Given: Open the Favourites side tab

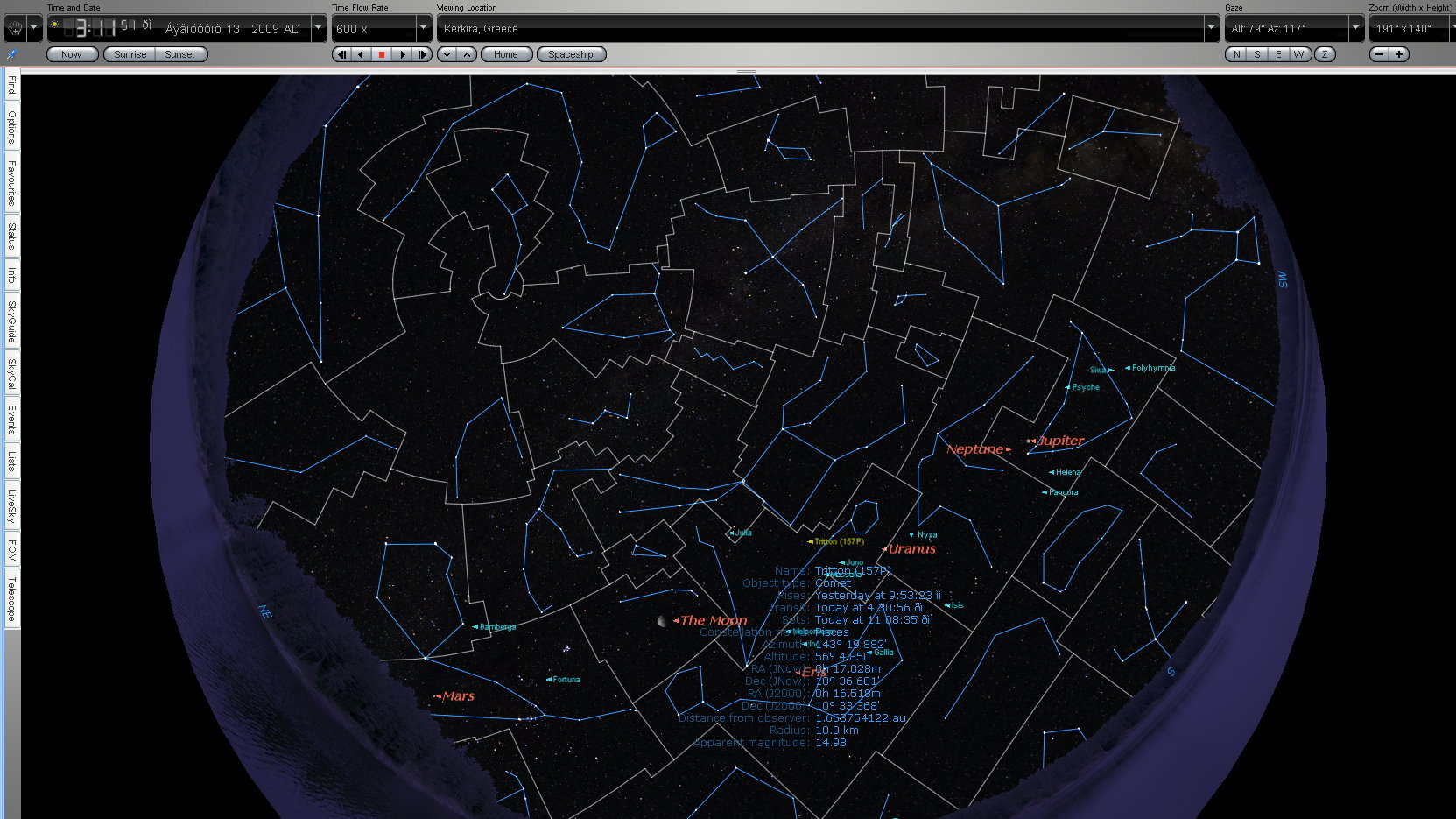Looking at the screenshot, I should tap(11, 183).
